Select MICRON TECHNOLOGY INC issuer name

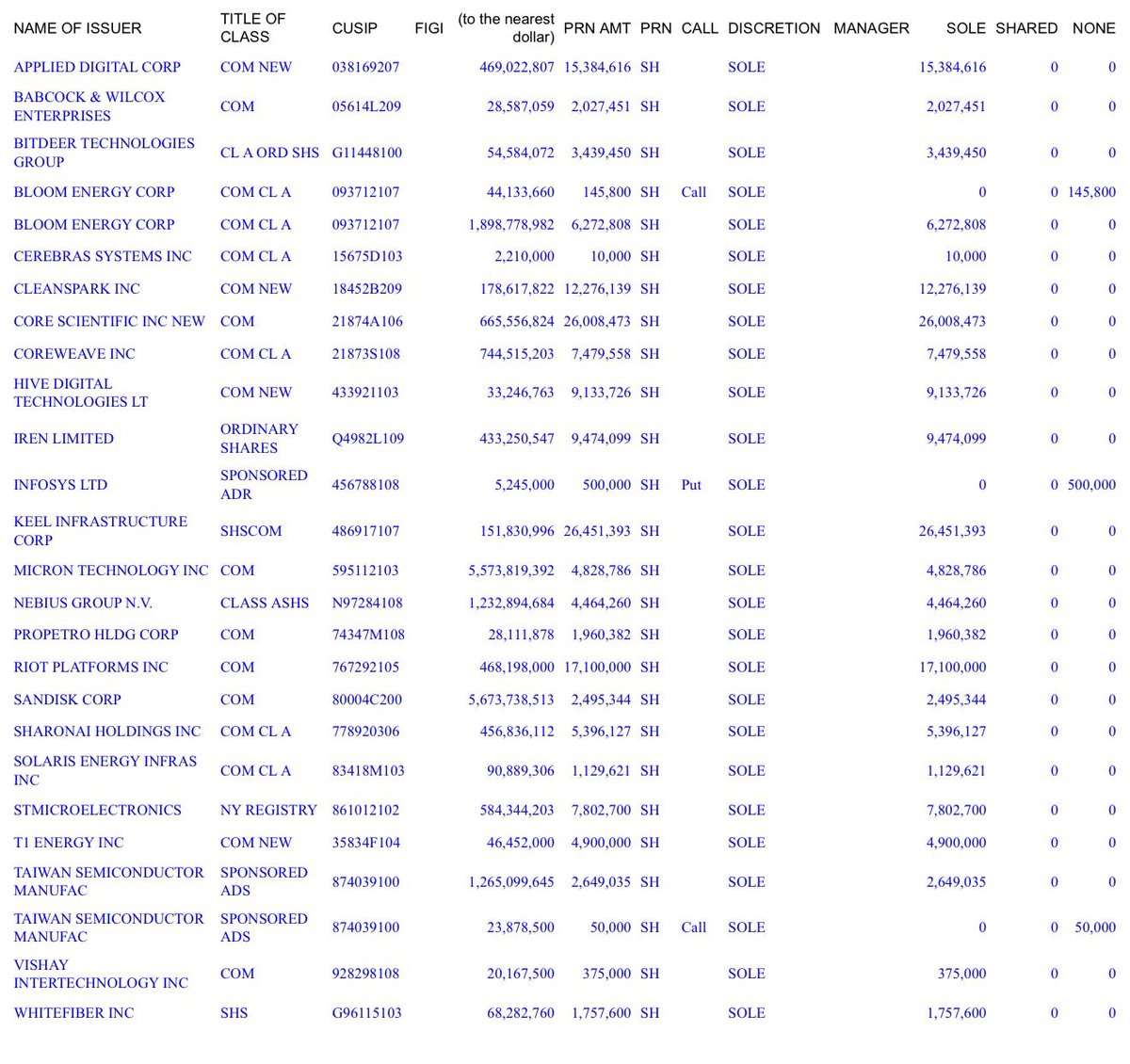click(x=111, y=571)
